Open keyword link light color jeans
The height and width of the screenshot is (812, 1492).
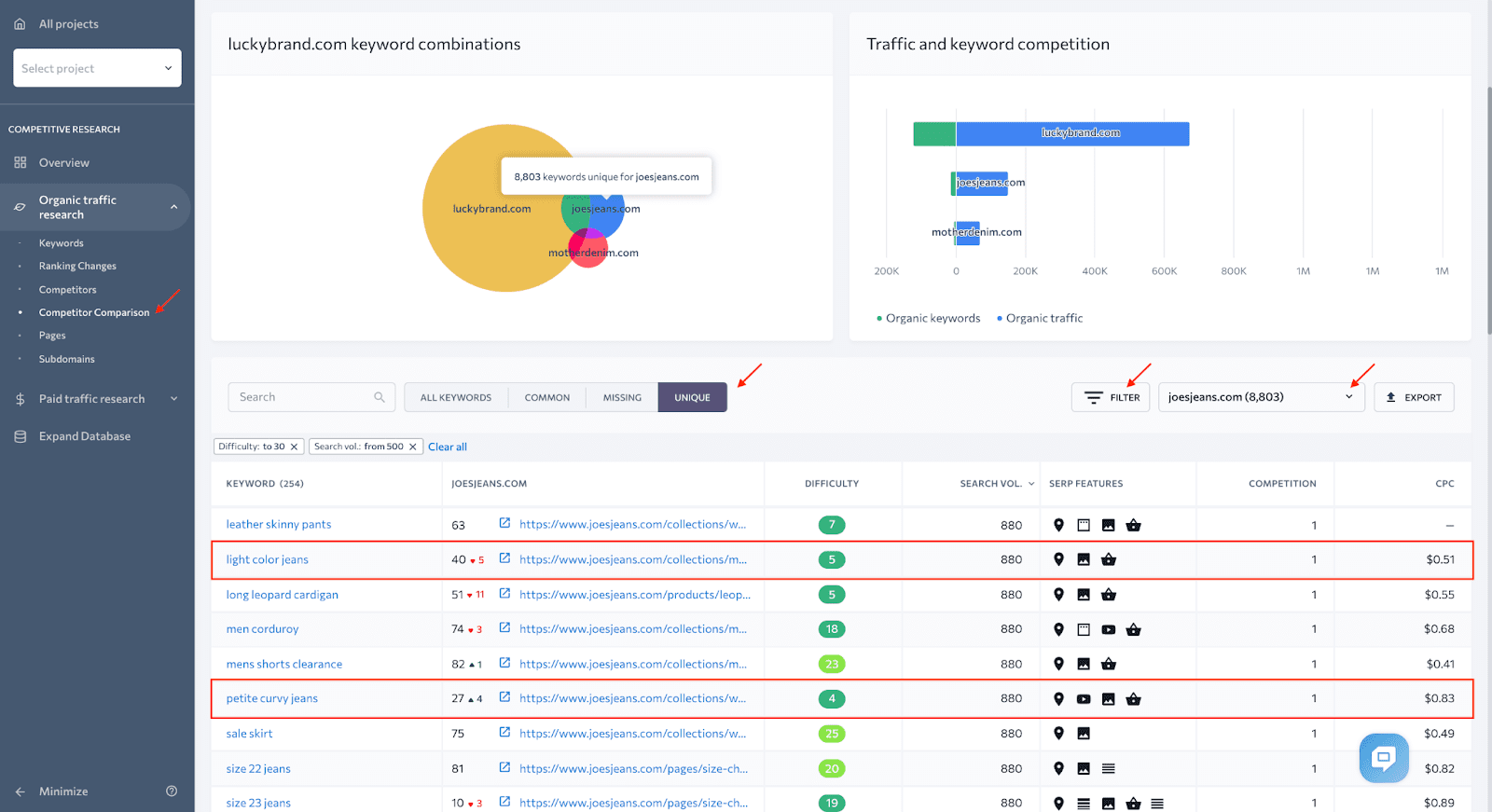coord(267,559)
